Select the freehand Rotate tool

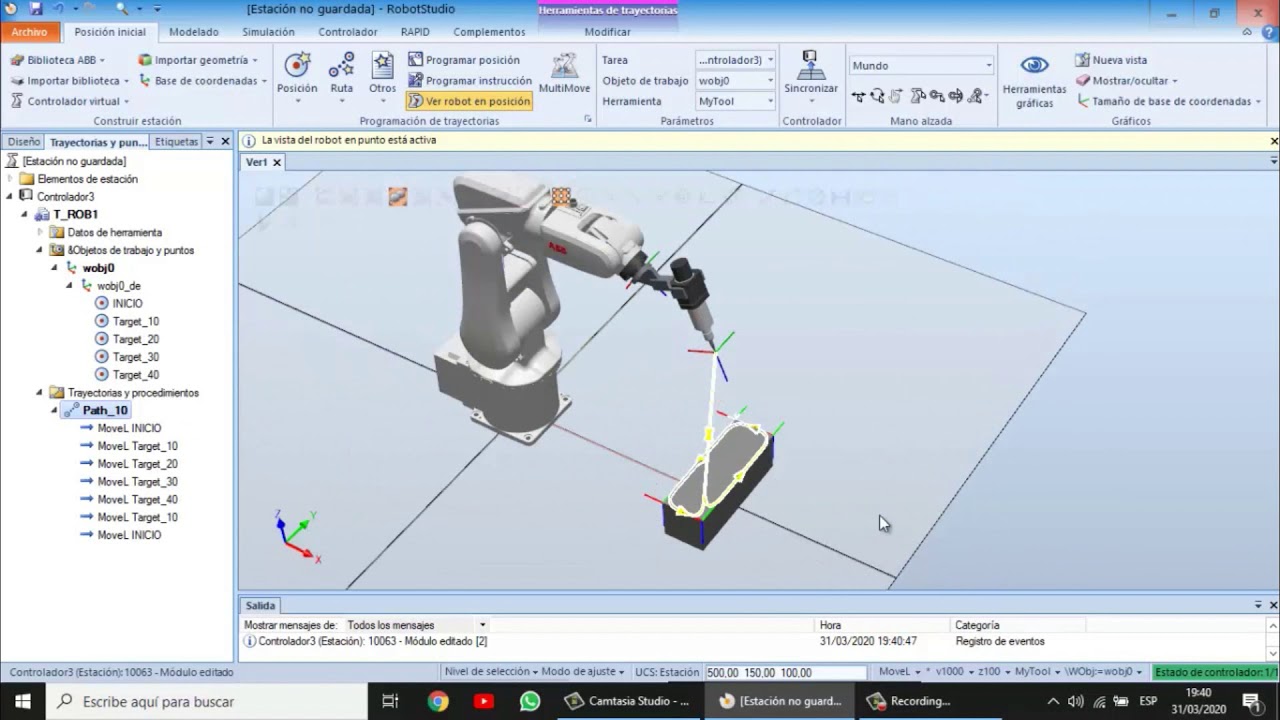click(x=877, y=96)
